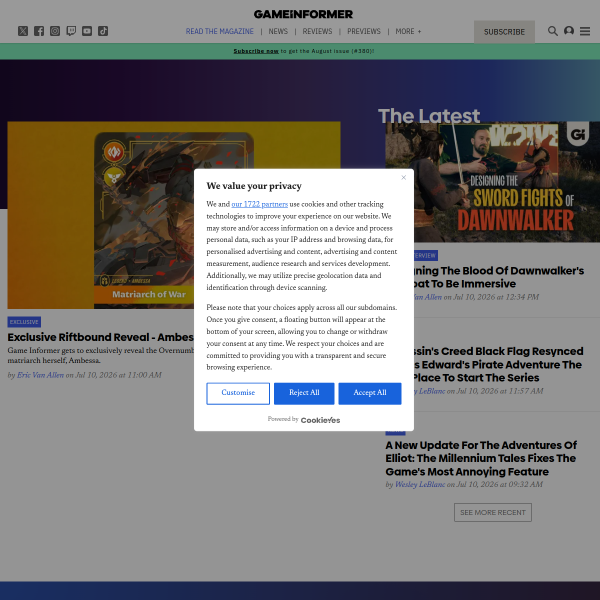
Task: Open the Instagram social icon
Action: (x=55, y=31)
